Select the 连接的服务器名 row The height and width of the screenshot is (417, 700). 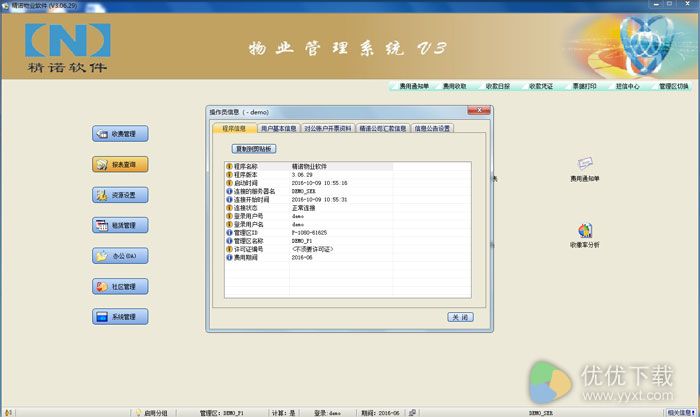(347, 191)
